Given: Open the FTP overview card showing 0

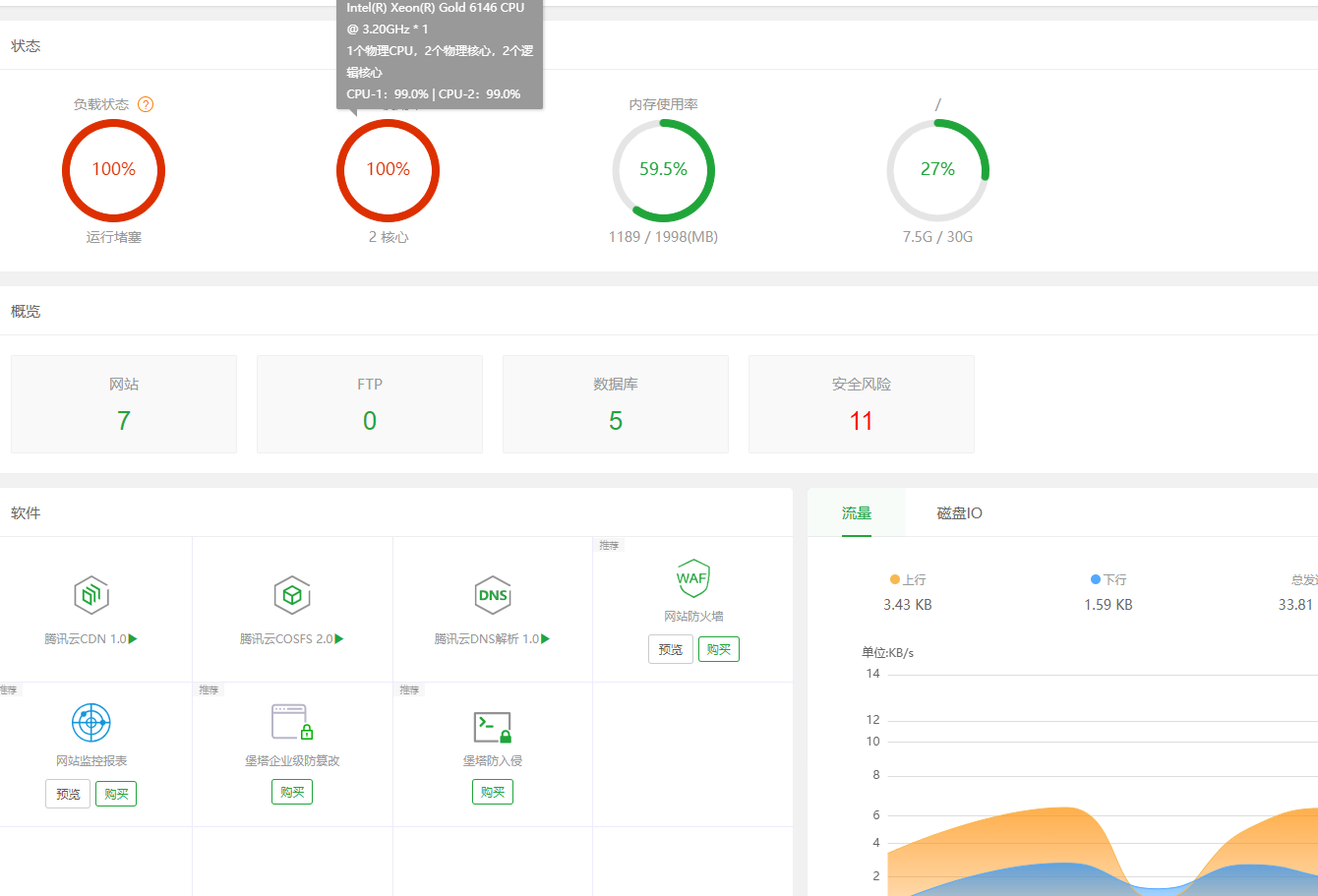Looking at the screenshot, I should (370, 404).
